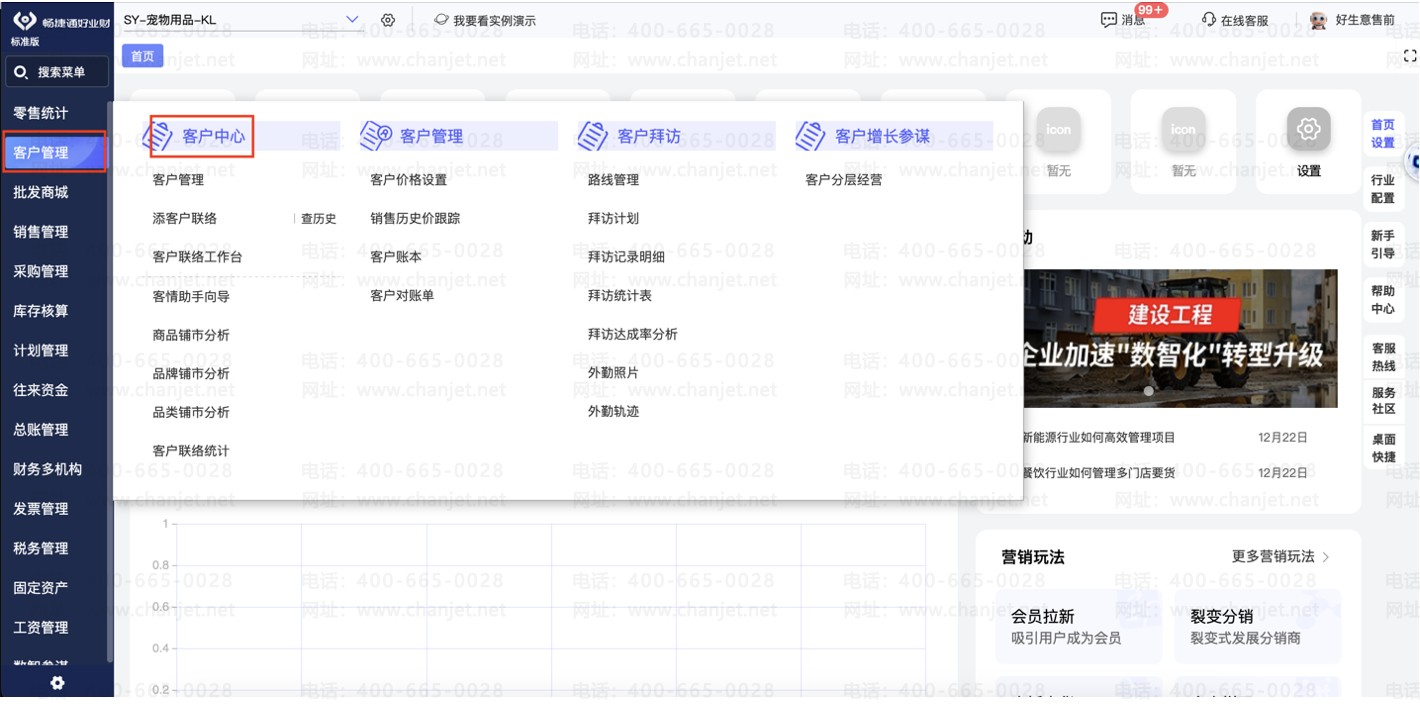Open the gear settings next to company name
1420x708 pixels.
(388, 20)
